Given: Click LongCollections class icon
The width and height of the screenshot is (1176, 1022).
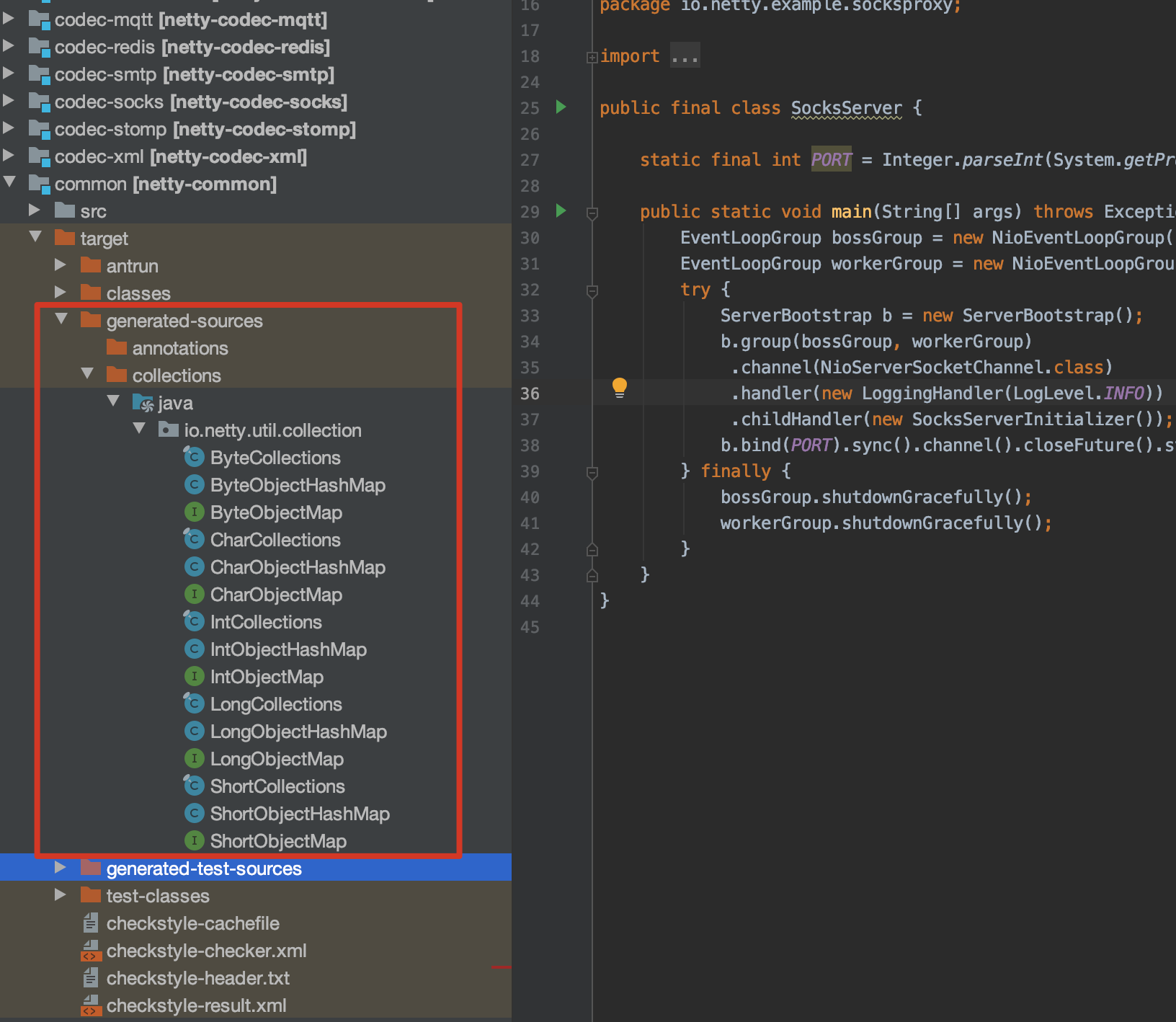Looking at the screenshot, I should click(x=194, y=703).
